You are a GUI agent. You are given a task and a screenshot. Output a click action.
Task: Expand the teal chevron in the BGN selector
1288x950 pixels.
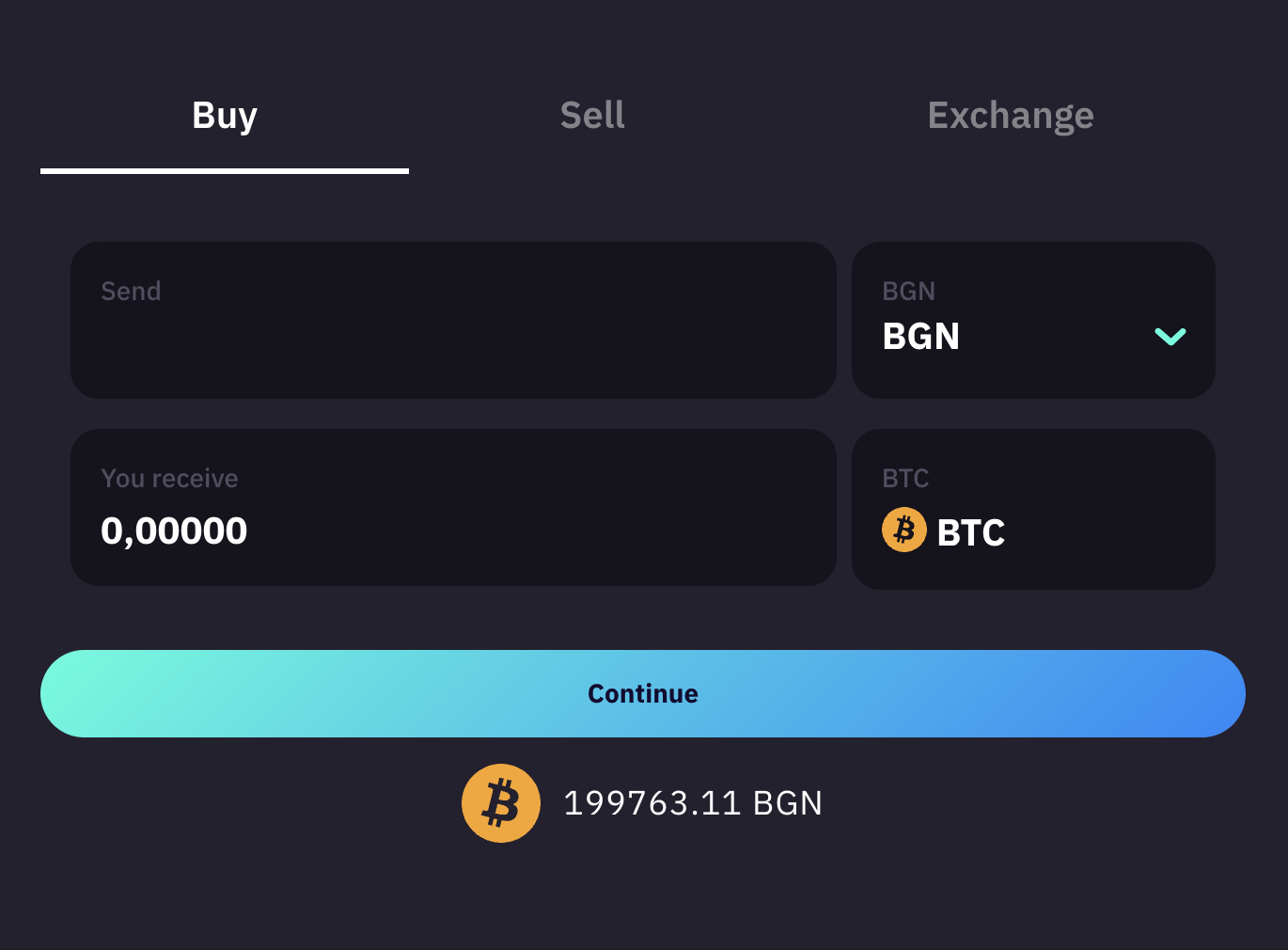coord(1170,336)
